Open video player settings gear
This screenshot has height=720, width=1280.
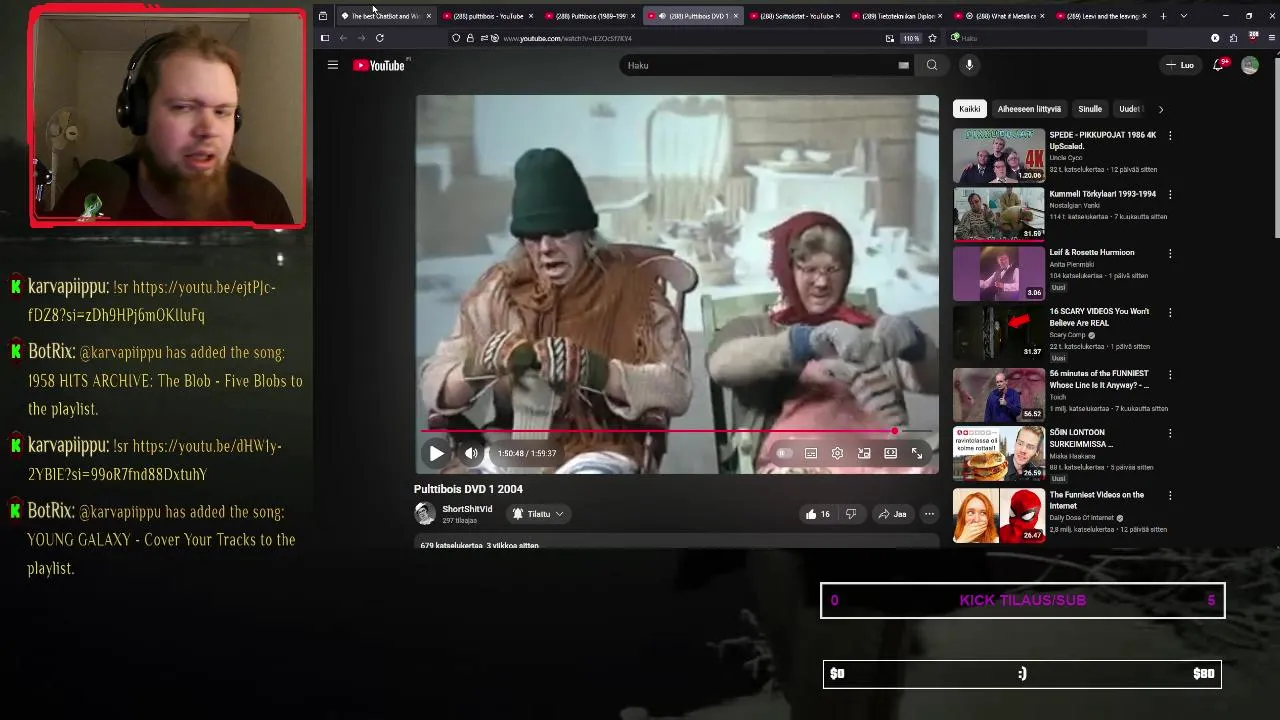click(x=837, y=453)
